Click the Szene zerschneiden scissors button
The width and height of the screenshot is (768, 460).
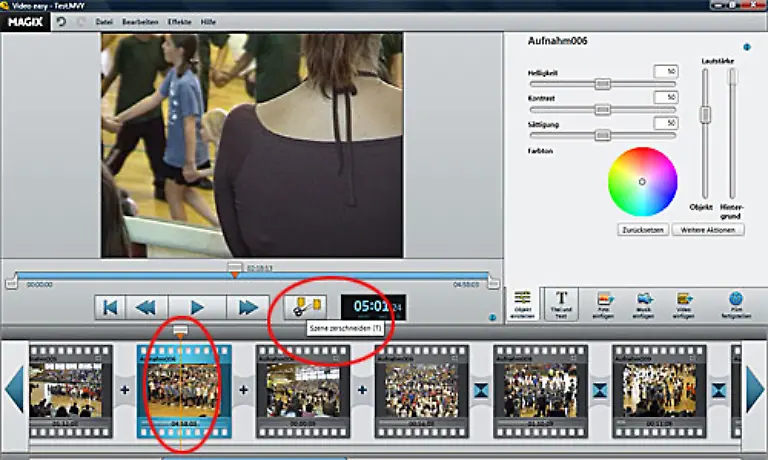pos(305,307)
